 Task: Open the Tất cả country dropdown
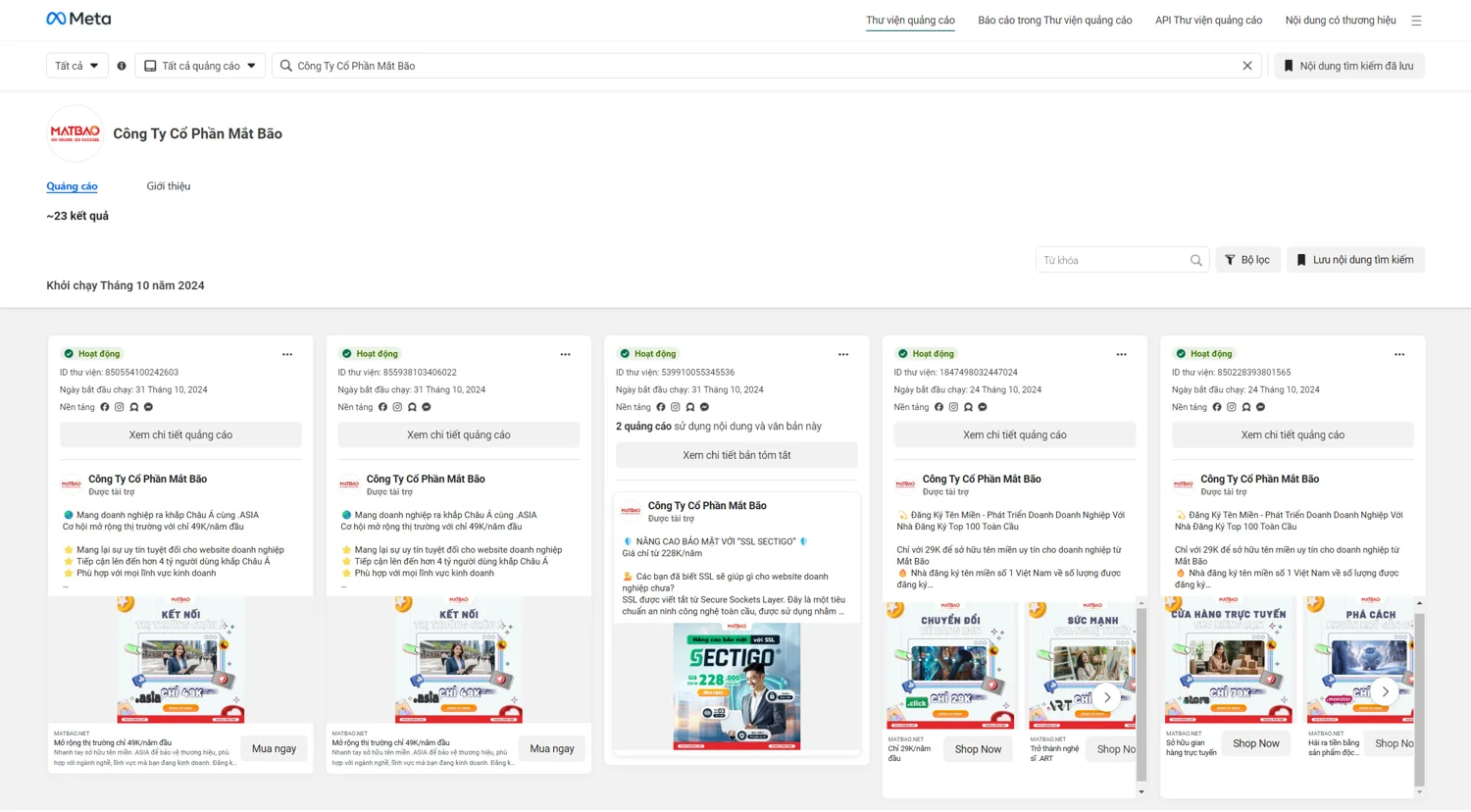click(76, 66)
